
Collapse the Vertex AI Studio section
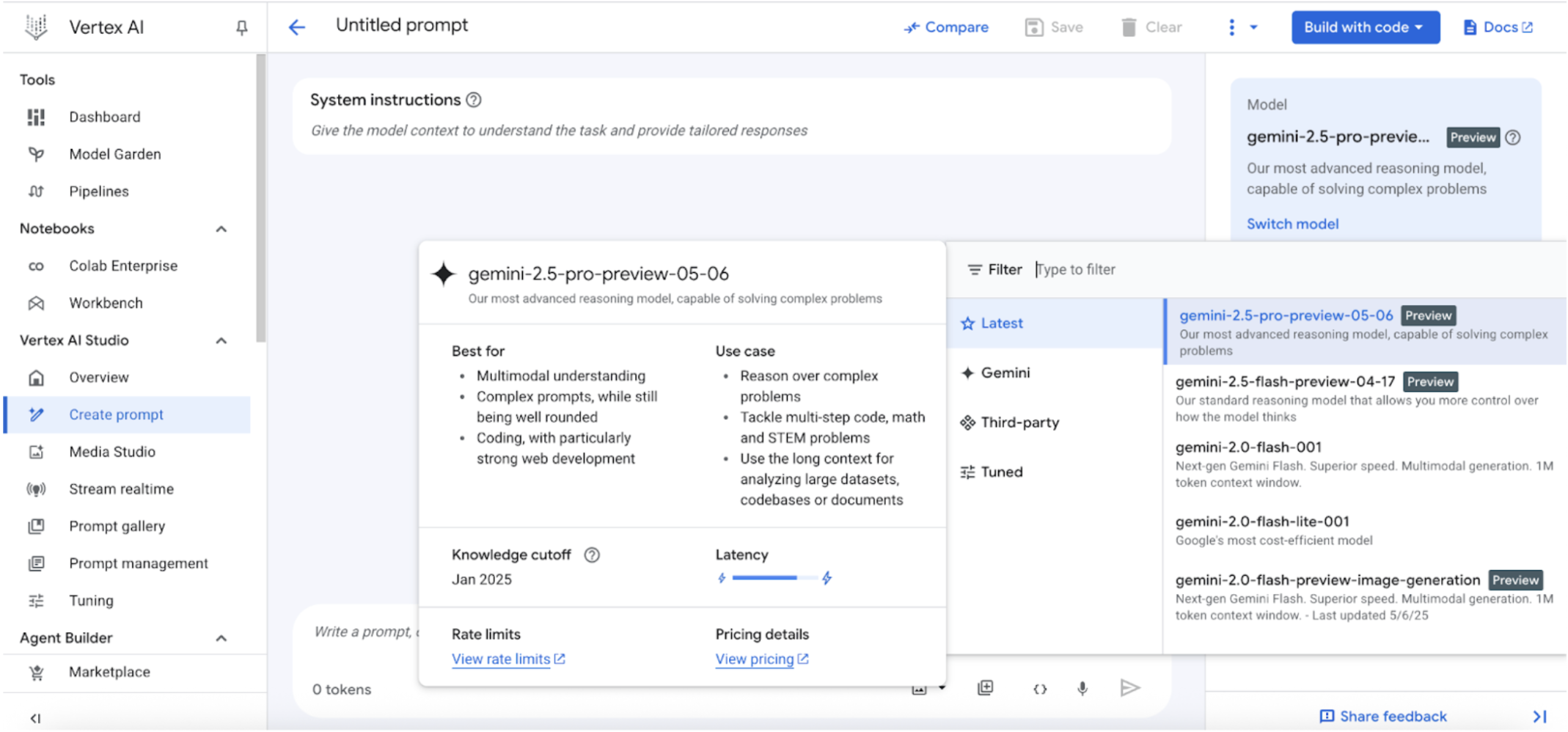[x=221, y=340]
